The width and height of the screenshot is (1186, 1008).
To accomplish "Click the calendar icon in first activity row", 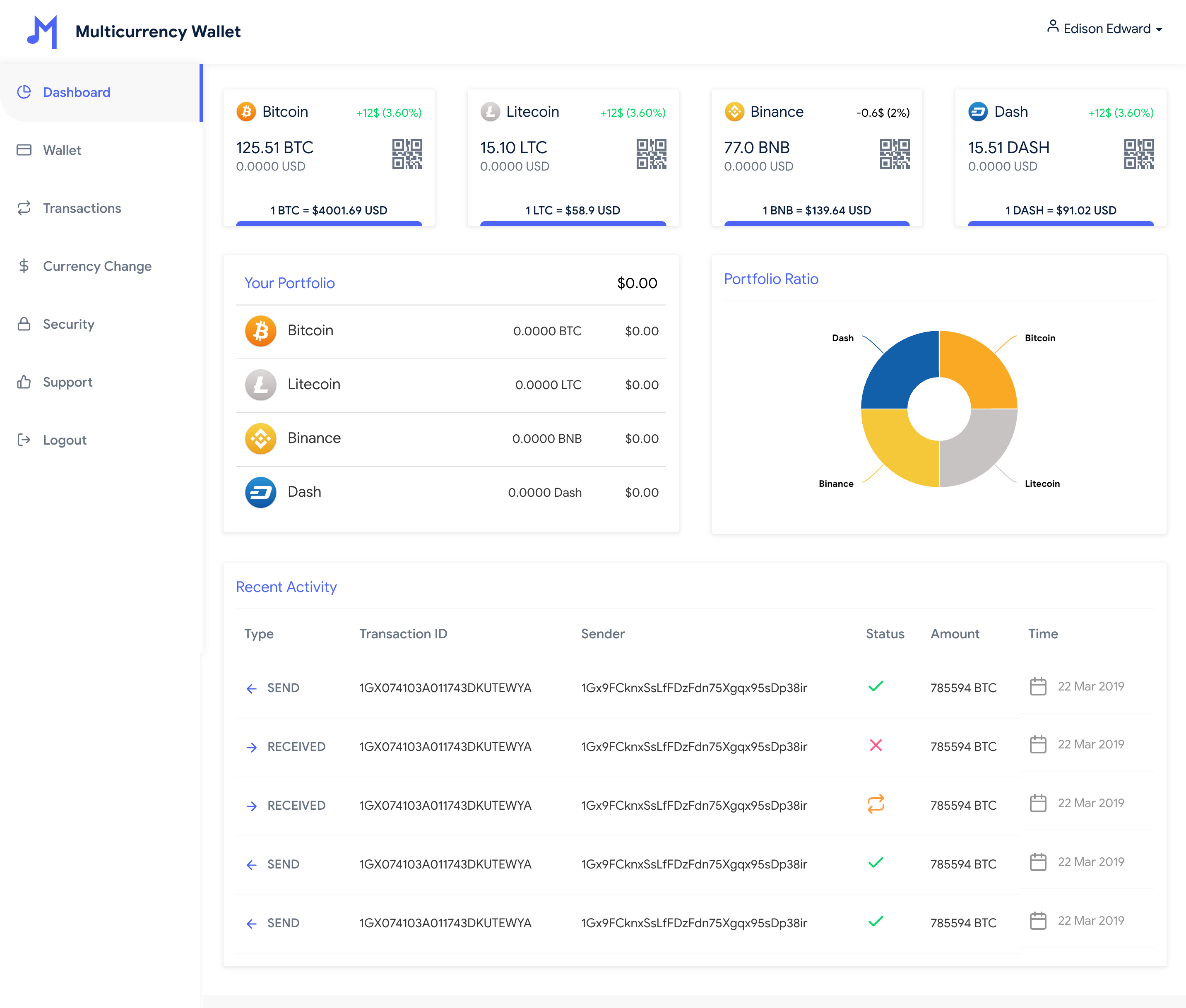I will coord(1037,686).
